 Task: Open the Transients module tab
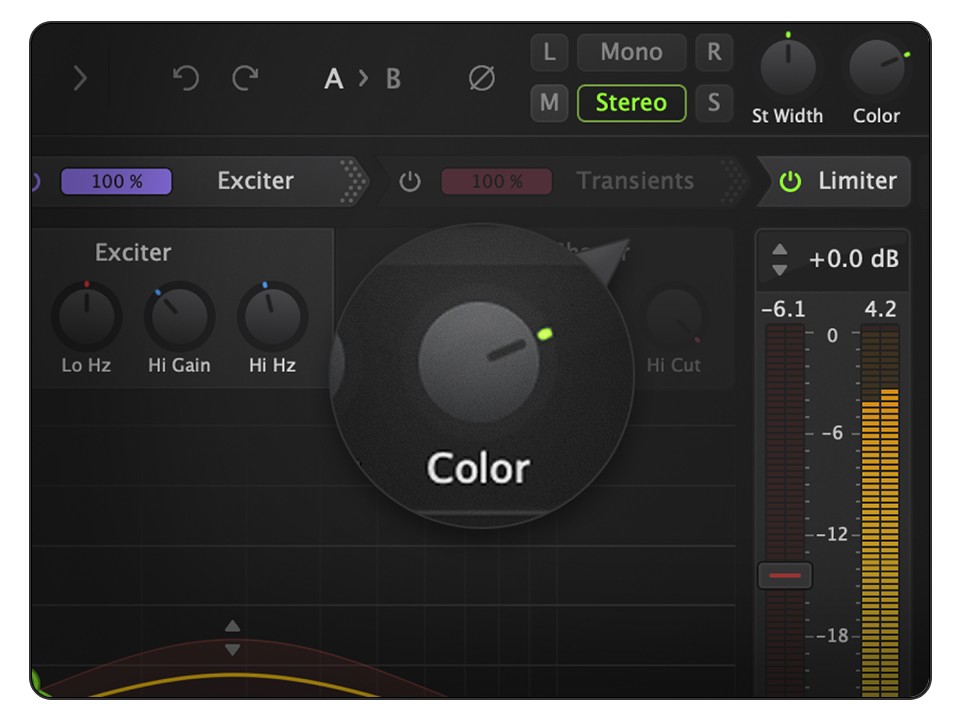[634, 181]
